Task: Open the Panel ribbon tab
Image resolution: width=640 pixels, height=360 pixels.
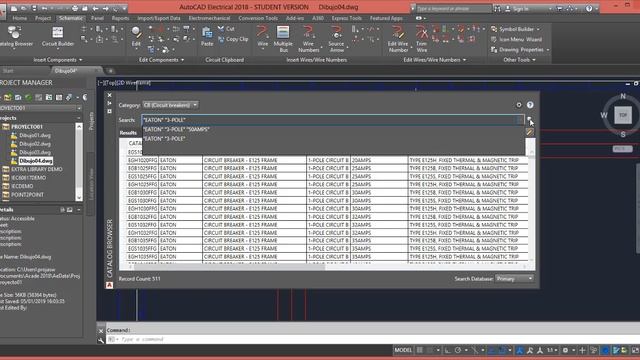Action: pyautogui.click(x=97, y=18)
